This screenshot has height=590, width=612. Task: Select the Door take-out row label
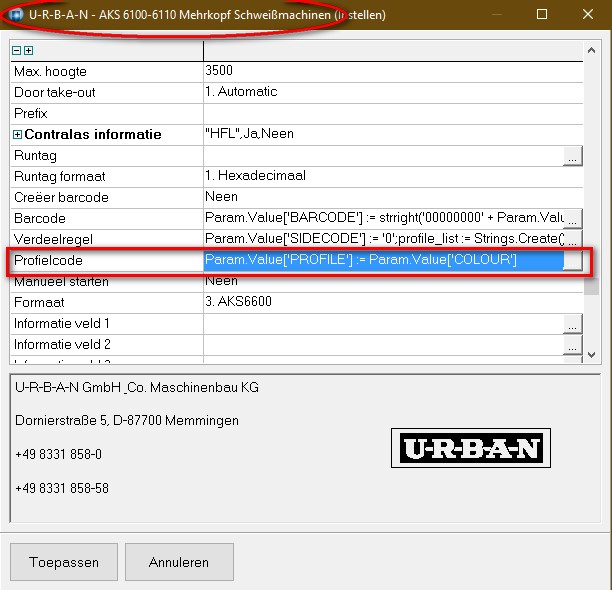(x=55, y=93)
